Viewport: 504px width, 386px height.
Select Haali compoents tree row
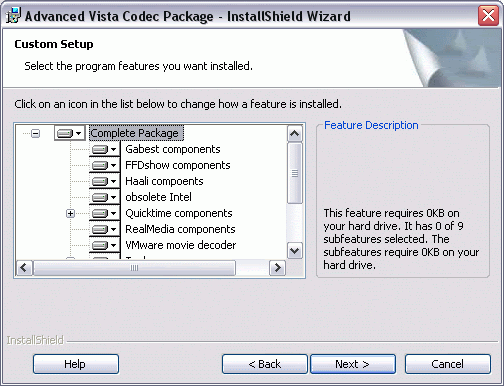[x=164, y=181]
